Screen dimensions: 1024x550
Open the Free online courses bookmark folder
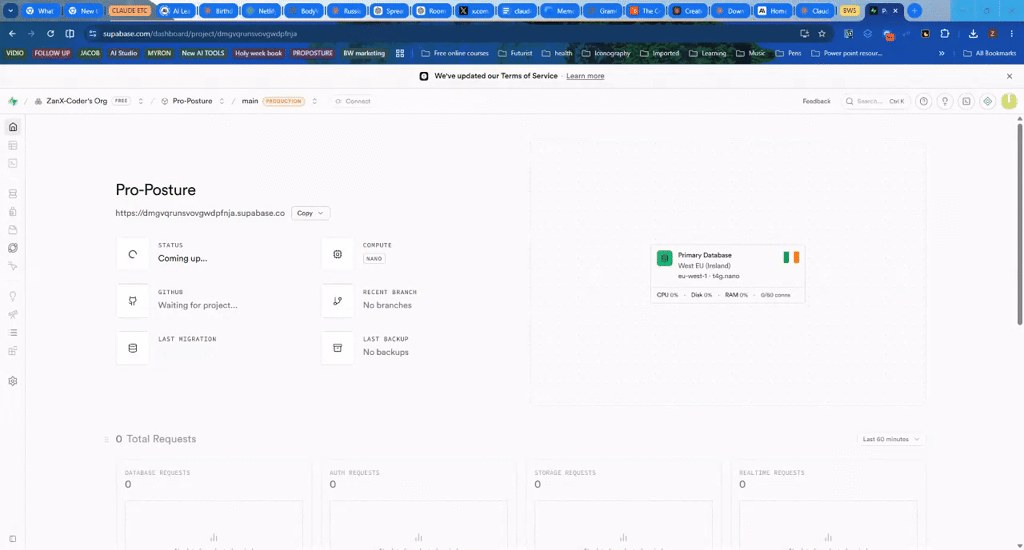[455, 54]
